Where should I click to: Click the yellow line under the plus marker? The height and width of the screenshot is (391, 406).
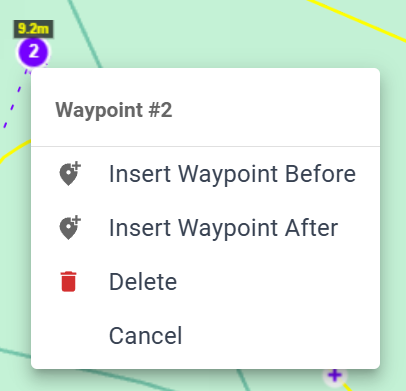[347, 387]
